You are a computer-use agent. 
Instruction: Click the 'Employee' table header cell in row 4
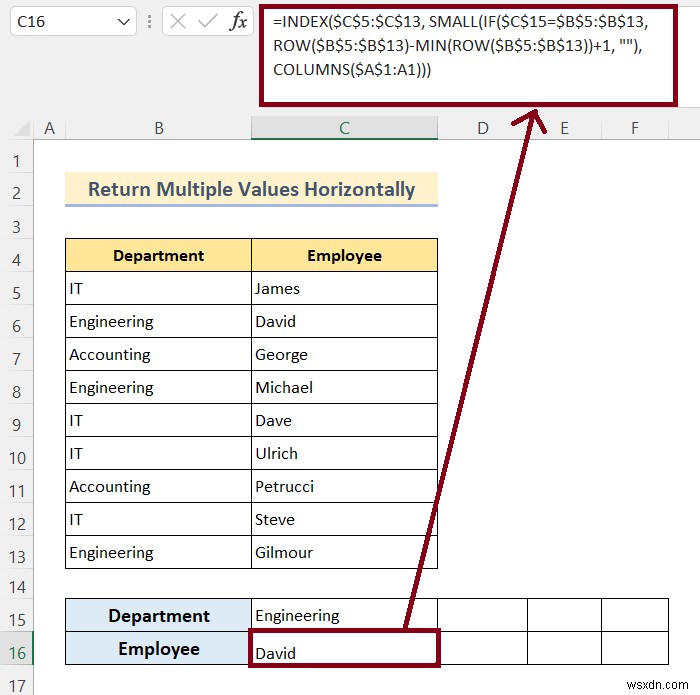pyautogui.click(x=344, y=255)
